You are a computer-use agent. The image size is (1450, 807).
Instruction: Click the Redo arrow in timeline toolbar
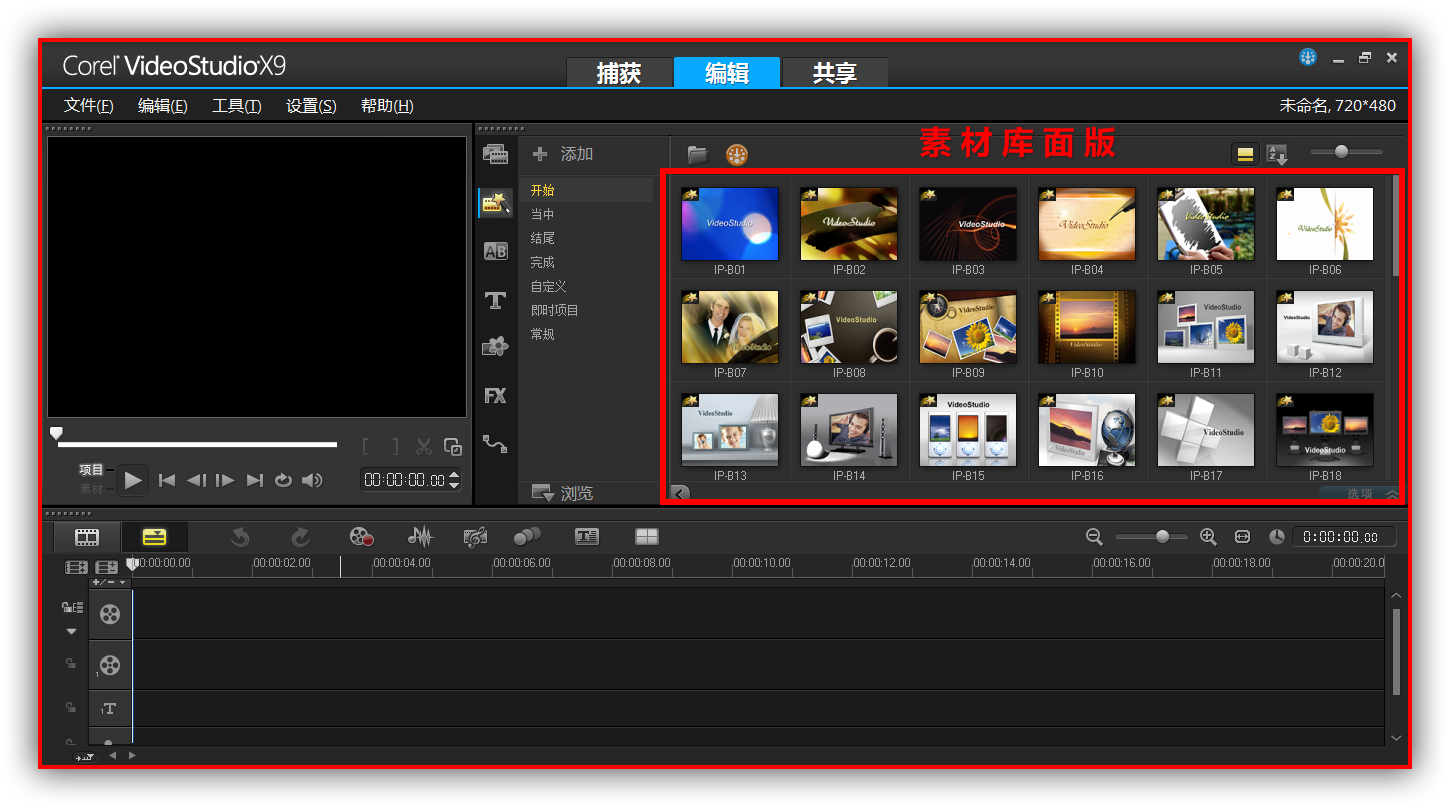coord(300,537)
